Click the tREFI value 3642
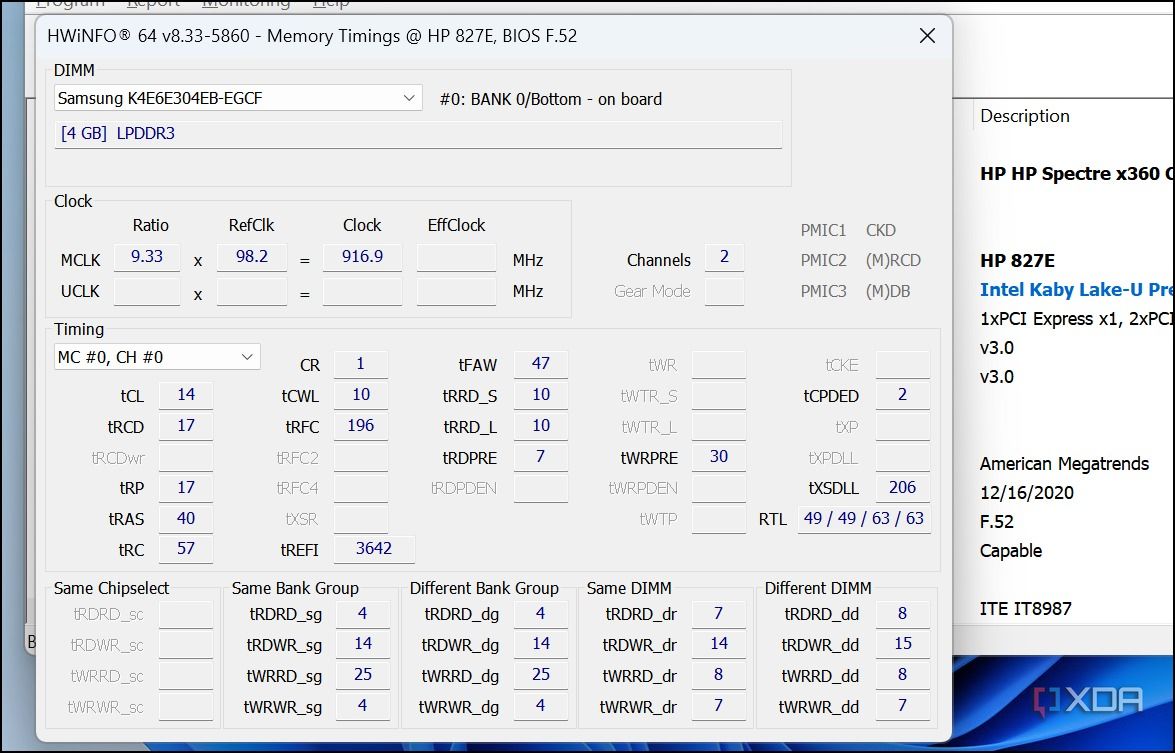Image resolution: width=1175 pixels, height=753 pixels. point(374,549)
